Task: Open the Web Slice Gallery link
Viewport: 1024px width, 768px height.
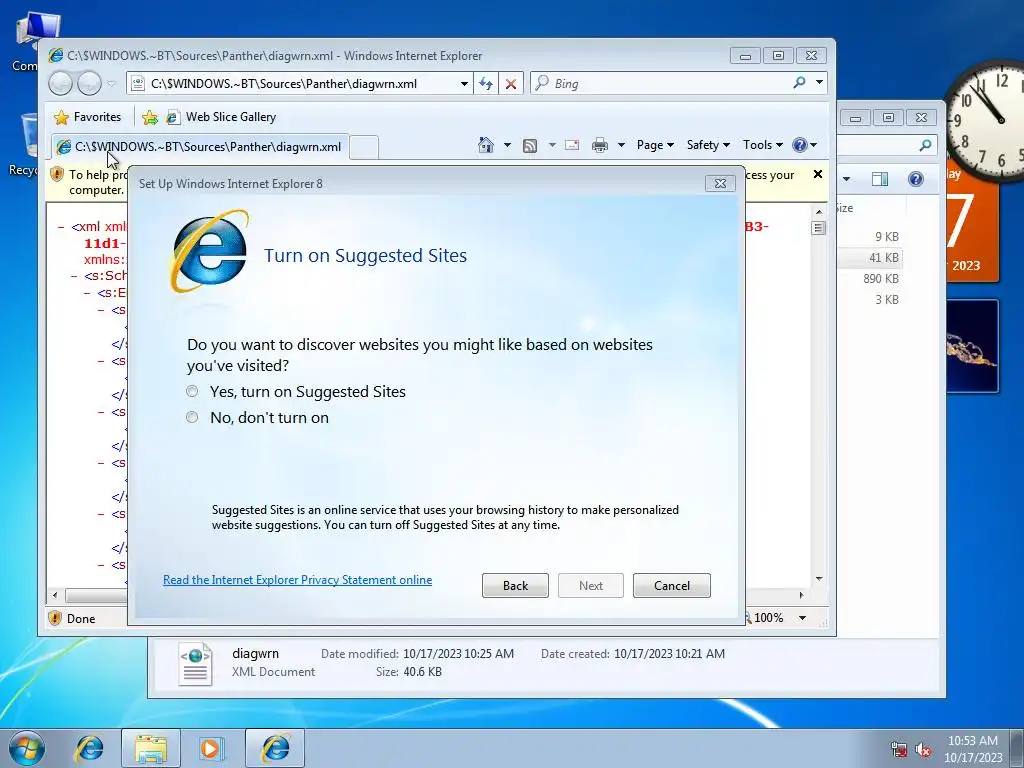Action: coord(221,117)
